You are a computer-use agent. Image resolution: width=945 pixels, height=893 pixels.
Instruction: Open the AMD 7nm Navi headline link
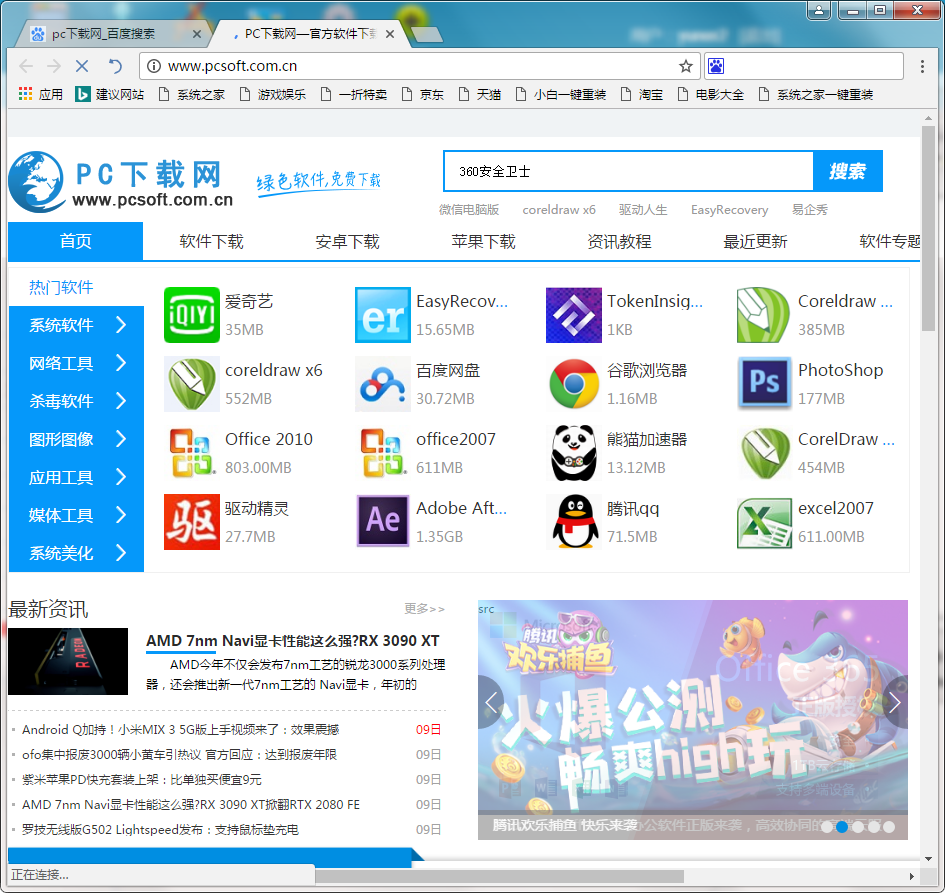click(293, 641)
